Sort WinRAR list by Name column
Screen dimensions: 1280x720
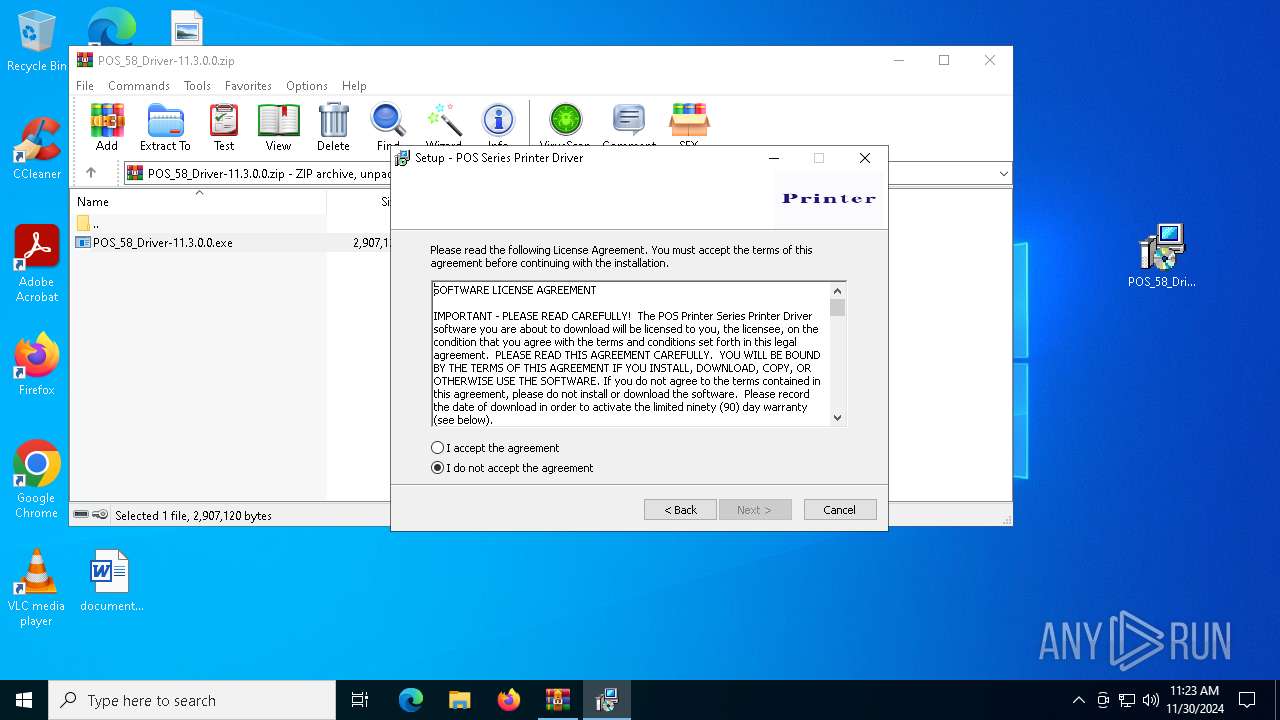[x=200, y=201]
